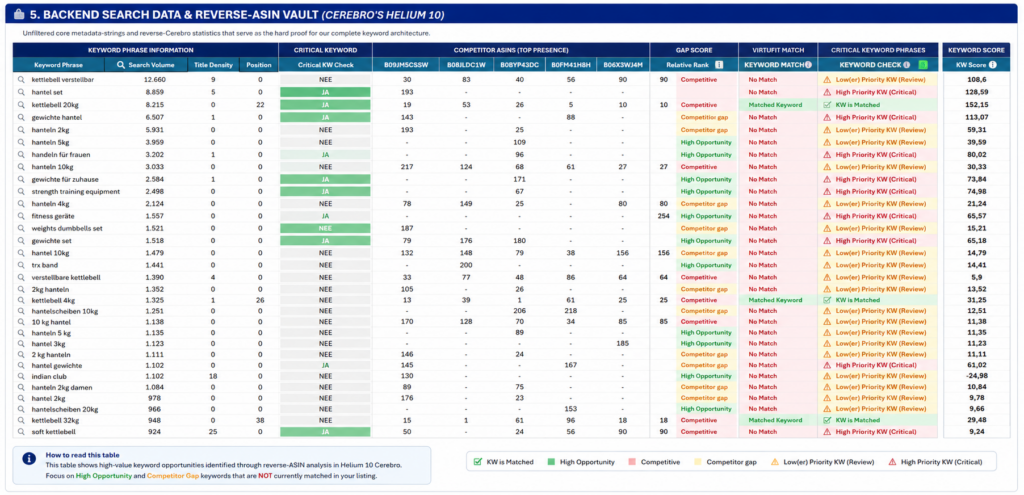Image resolution: width=1024 pixels, height=495 pixels.
Task: Open the Relative Rank info icon
Action: 718,65
